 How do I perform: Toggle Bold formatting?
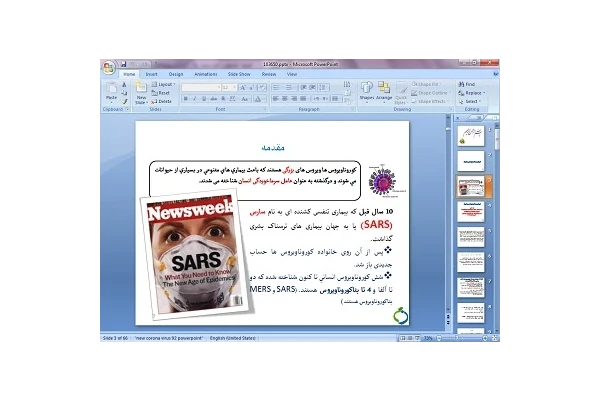coord(186,99)
